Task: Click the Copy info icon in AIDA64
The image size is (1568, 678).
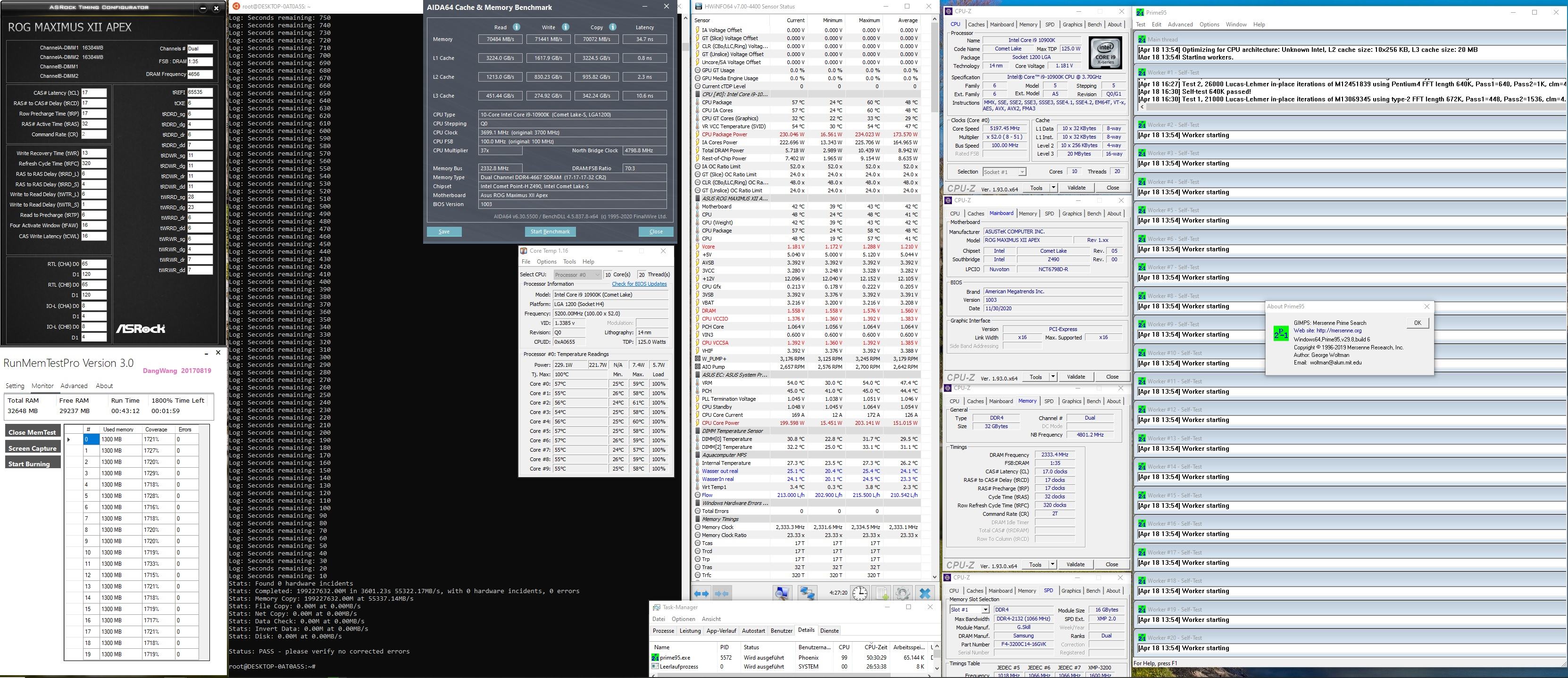Action: [x=612, y=27]
